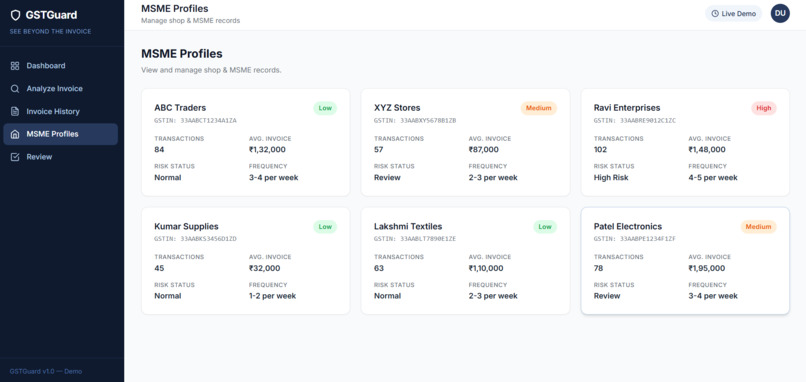Select the Kumar Supplies card title
This screenshot has width=806, height=382.
(186, 226)
